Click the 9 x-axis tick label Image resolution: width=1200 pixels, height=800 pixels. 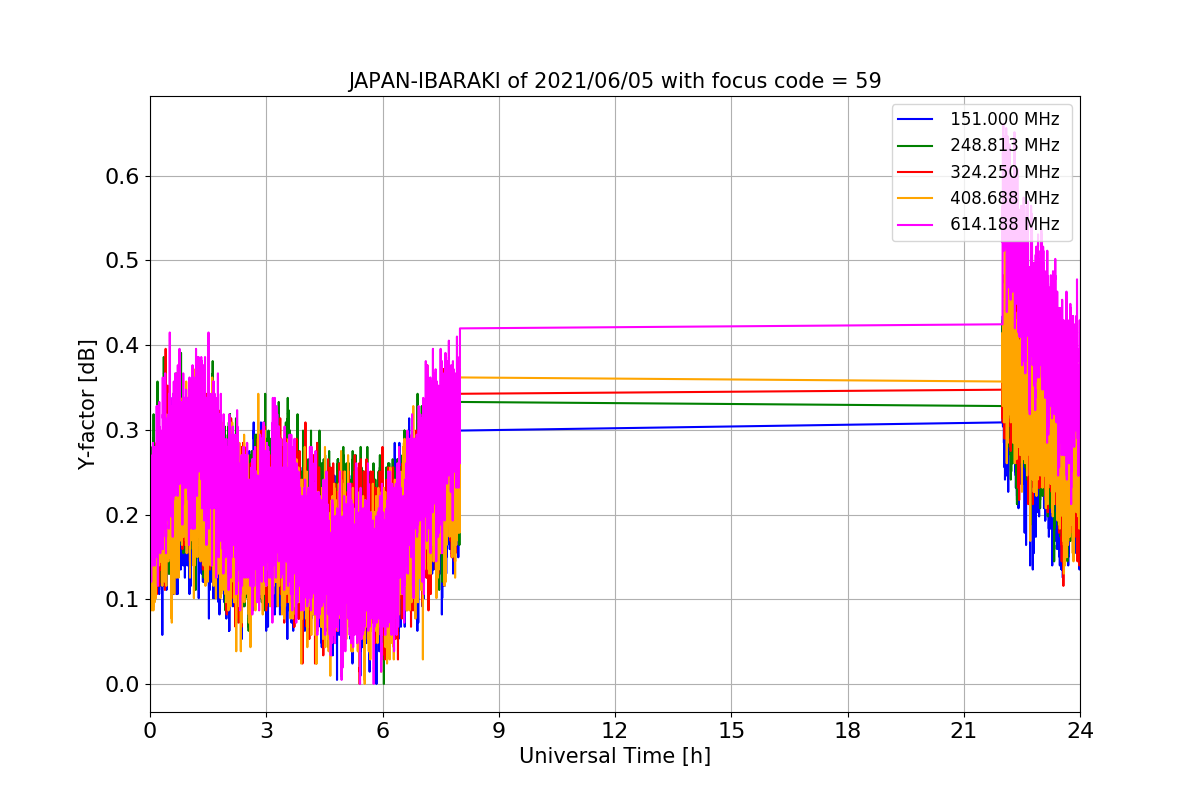tap(499, 731)
